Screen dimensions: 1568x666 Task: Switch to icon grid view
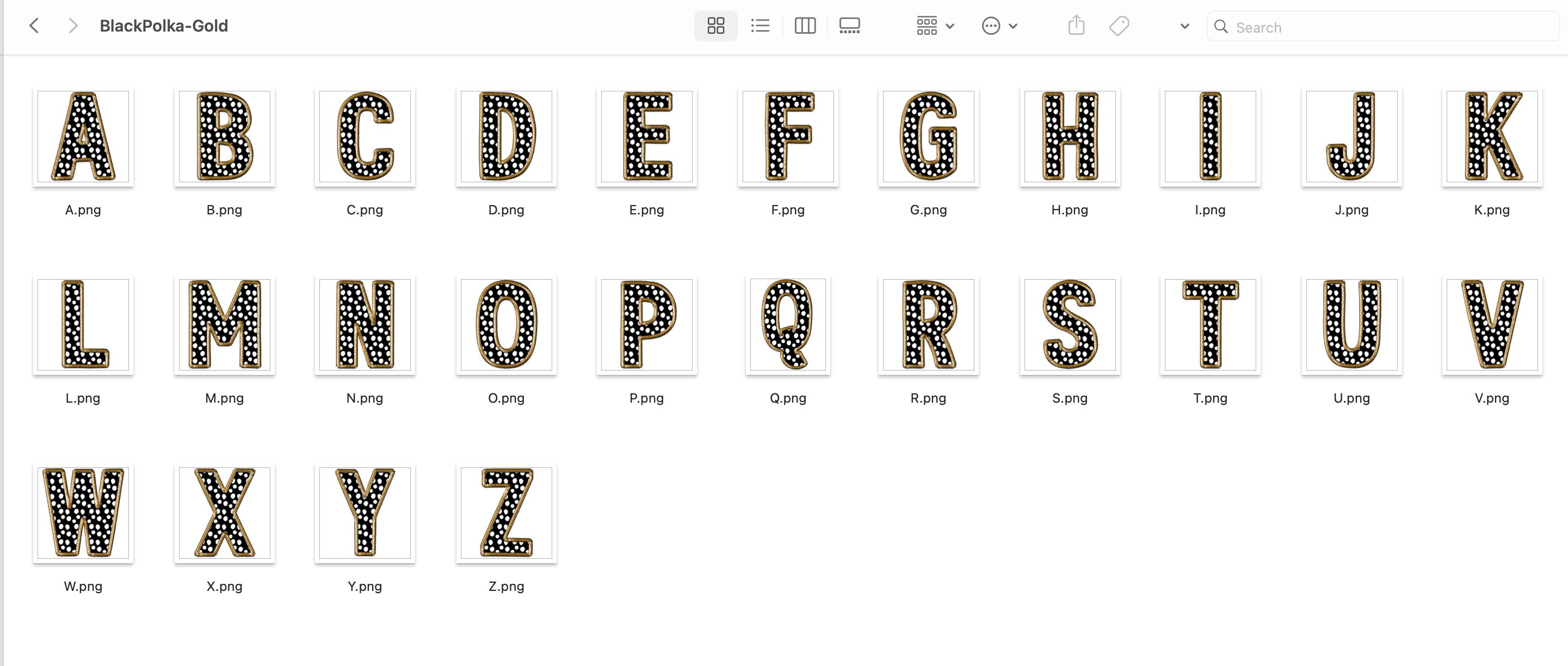716,26
